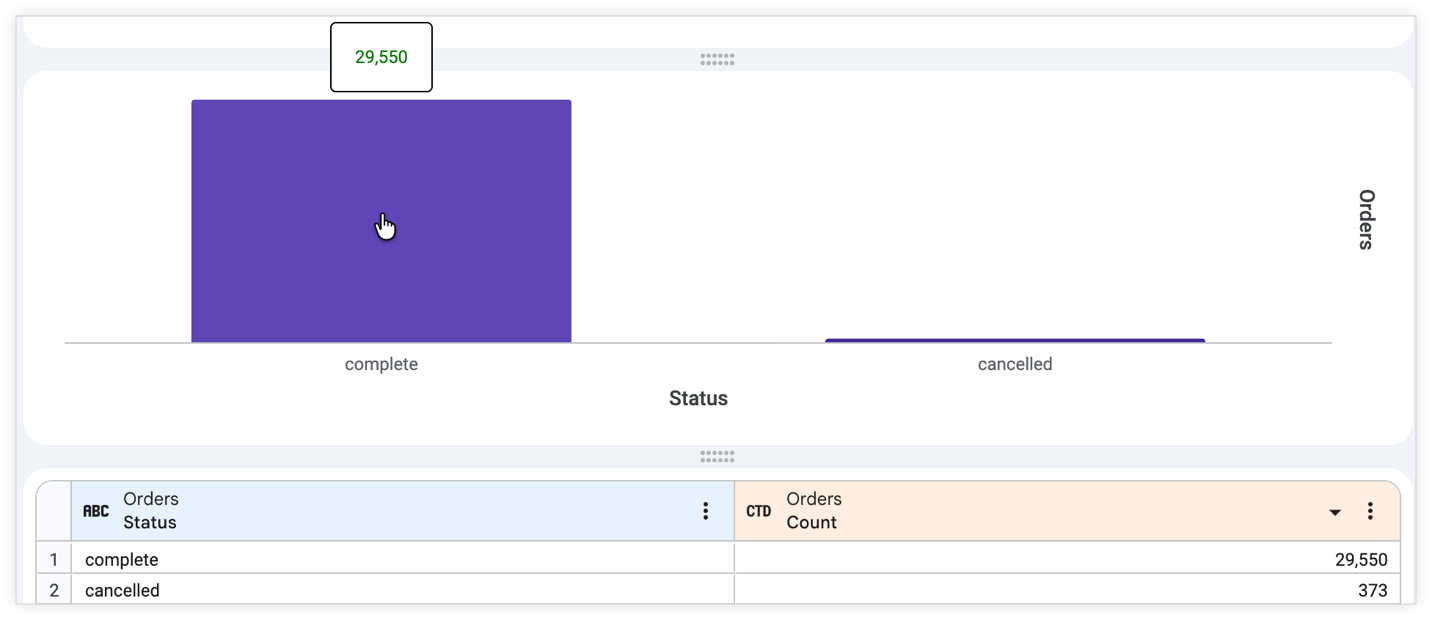Click the cancelled axis label
Screen dimensions: 1432x620
(x=1015, y=364)
